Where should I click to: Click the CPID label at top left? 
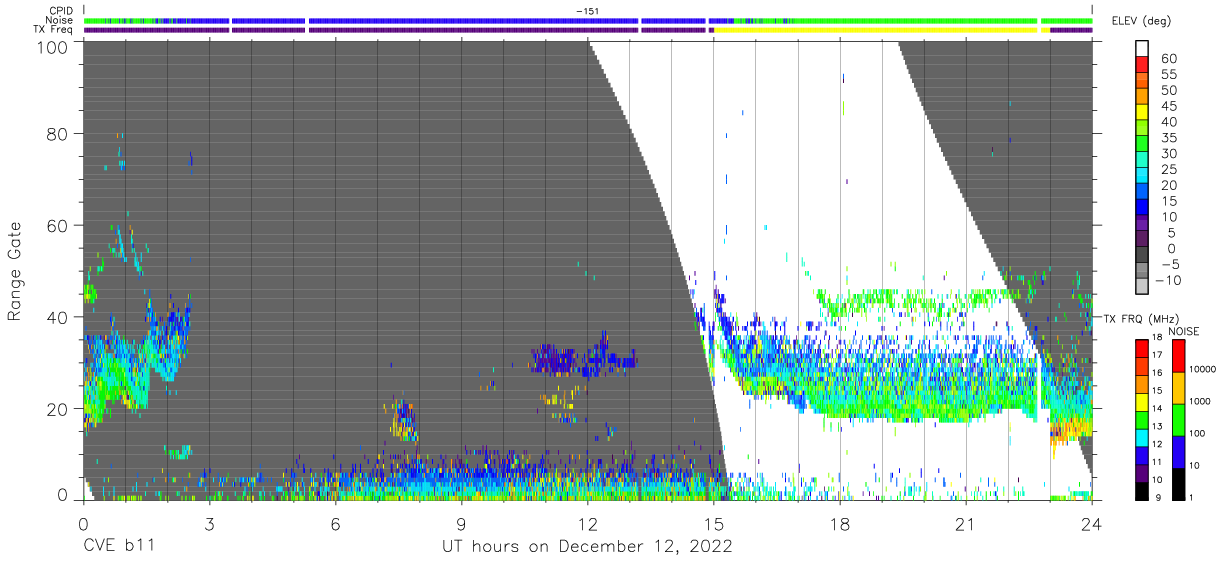[62, 11]
